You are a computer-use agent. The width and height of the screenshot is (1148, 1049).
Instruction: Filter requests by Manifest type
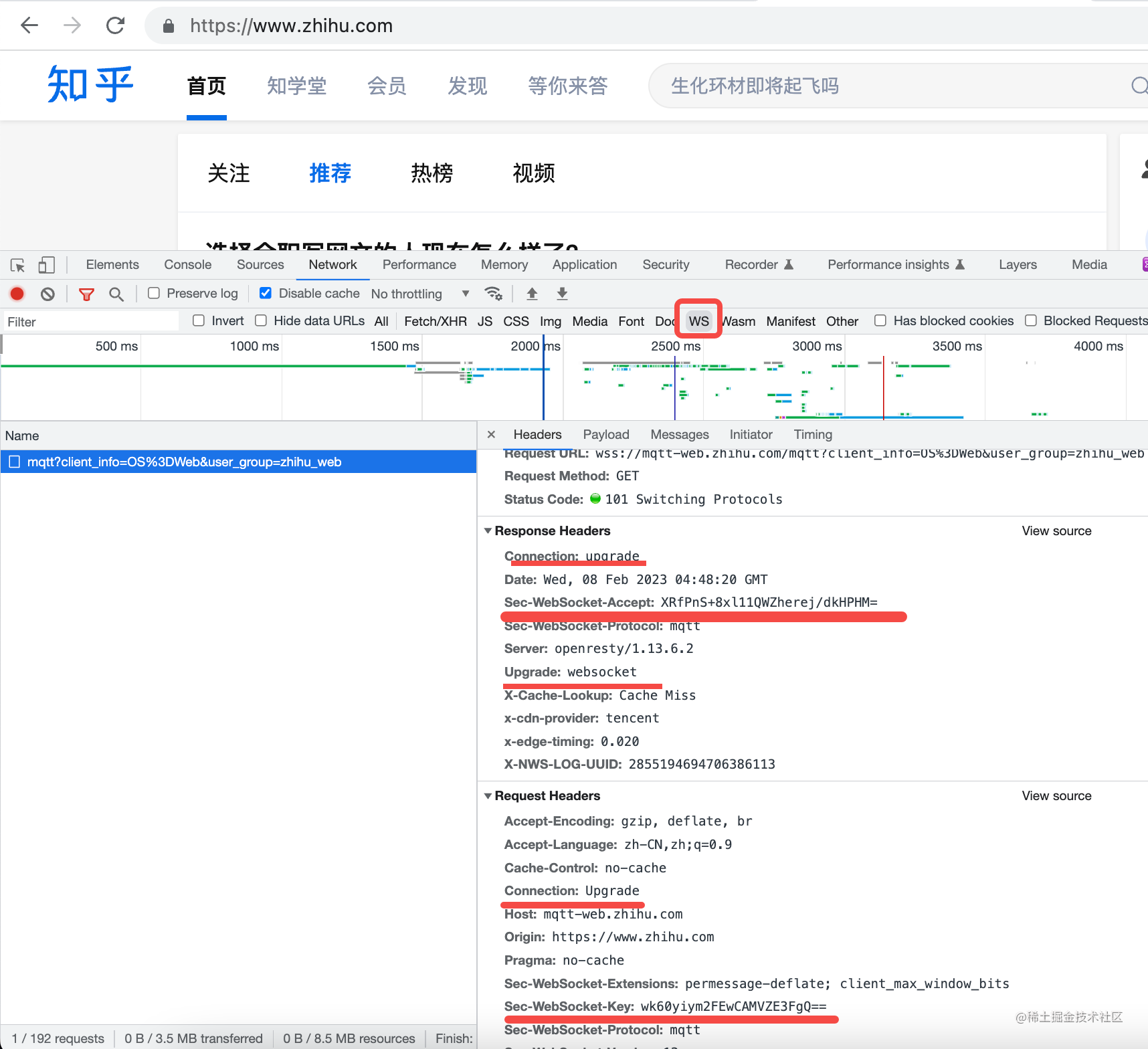point(791,321)
